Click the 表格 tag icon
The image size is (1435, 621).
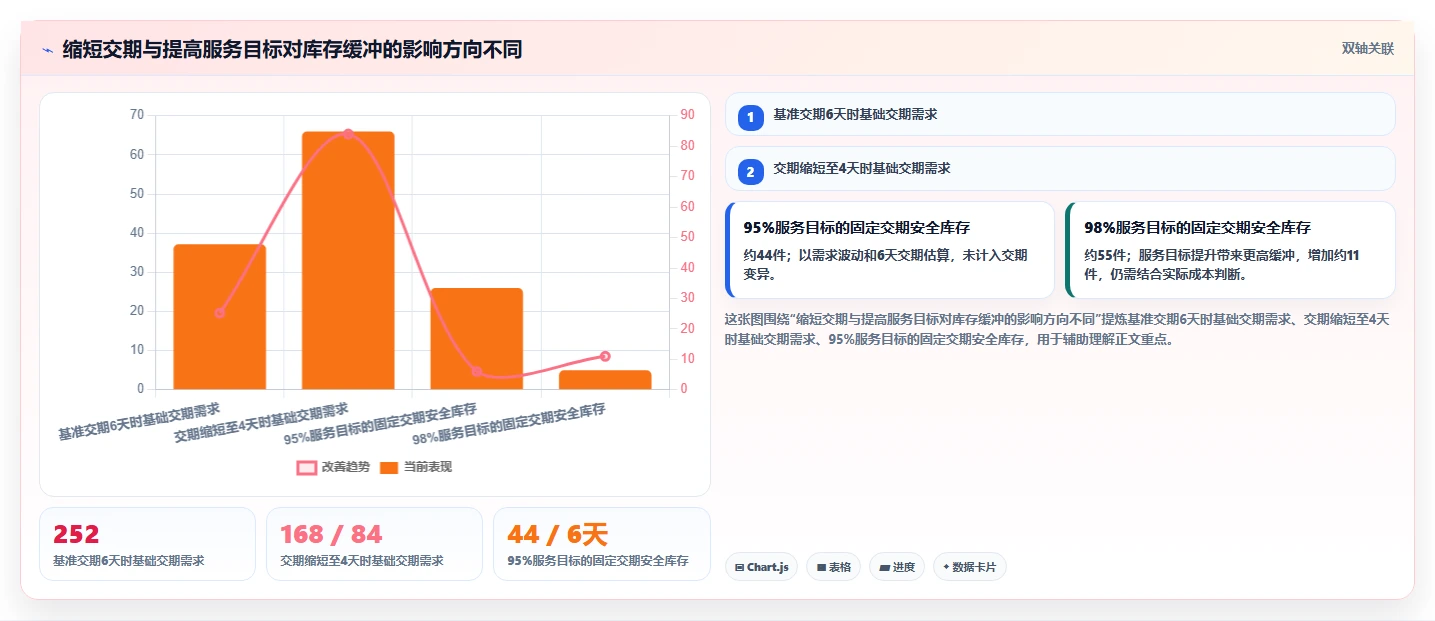point(821,567)
